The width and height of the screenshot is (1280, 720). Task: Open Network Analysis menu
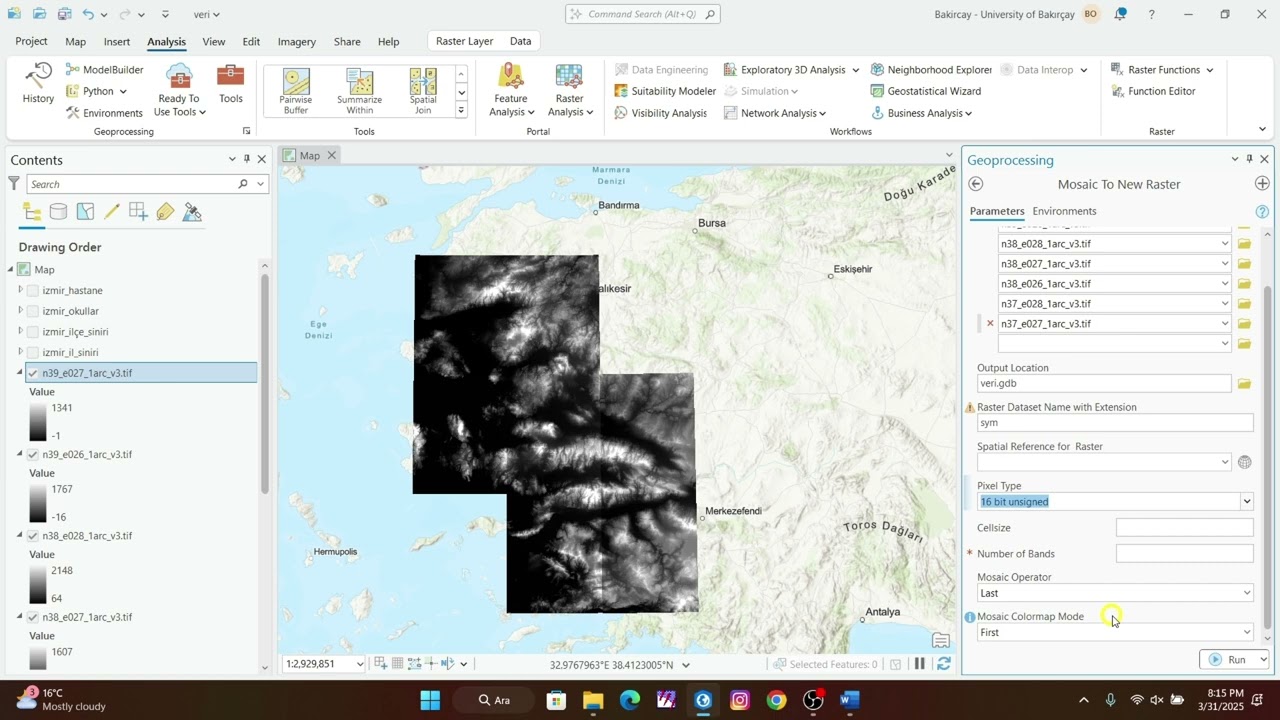[775, 113]
